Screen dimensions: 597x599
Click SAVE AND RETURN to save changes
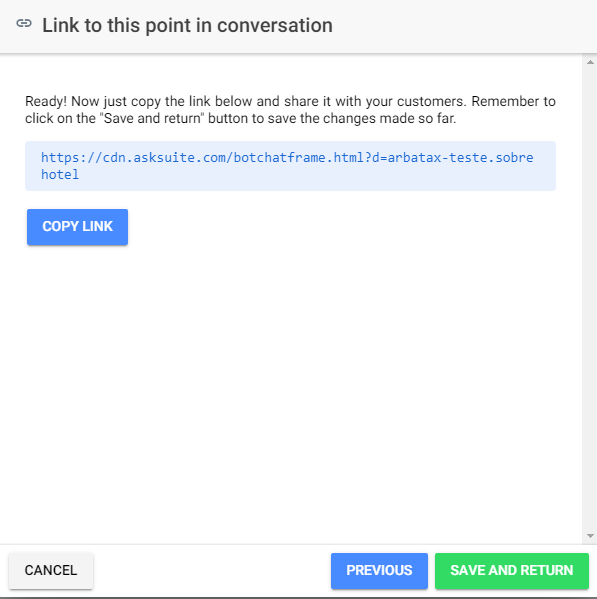[511, 570]
